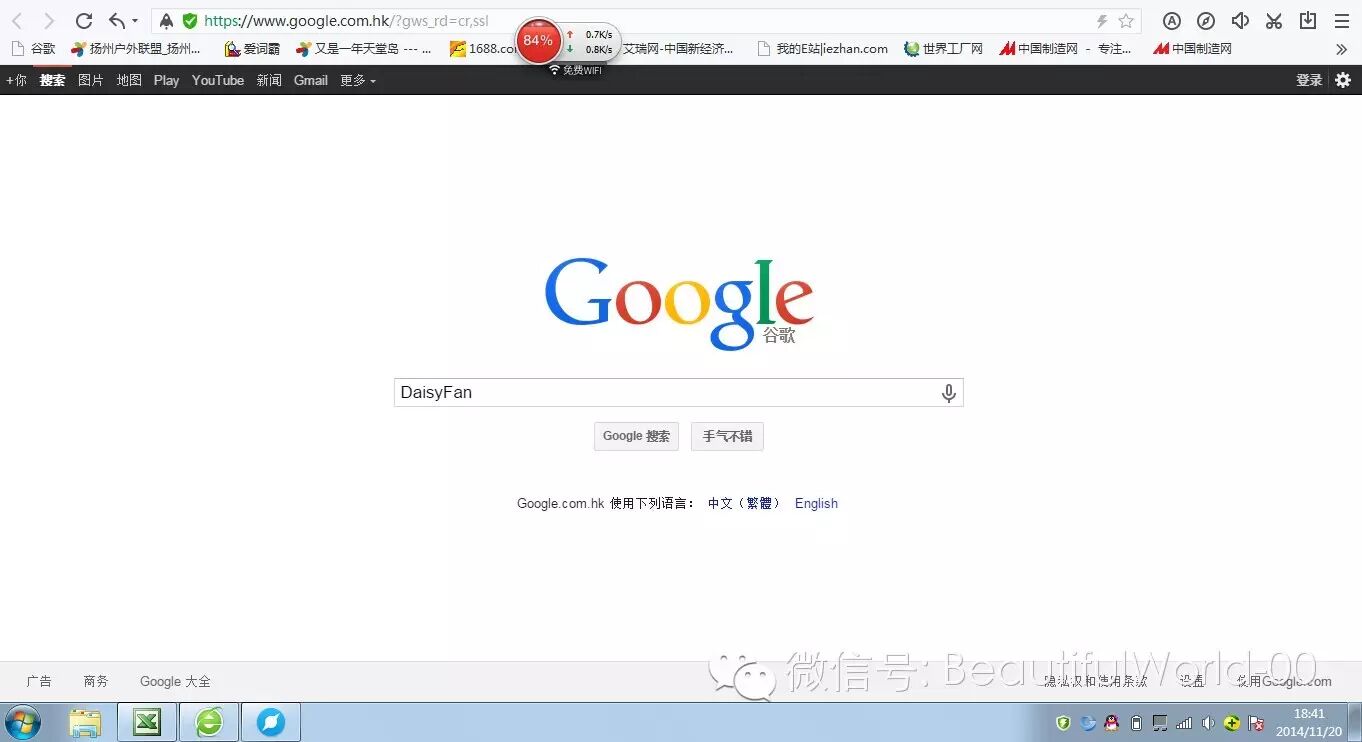Viewport: 1362px width, 742px height.
Task: Click the lightning speed mode icon
Action: (1102, 21)
